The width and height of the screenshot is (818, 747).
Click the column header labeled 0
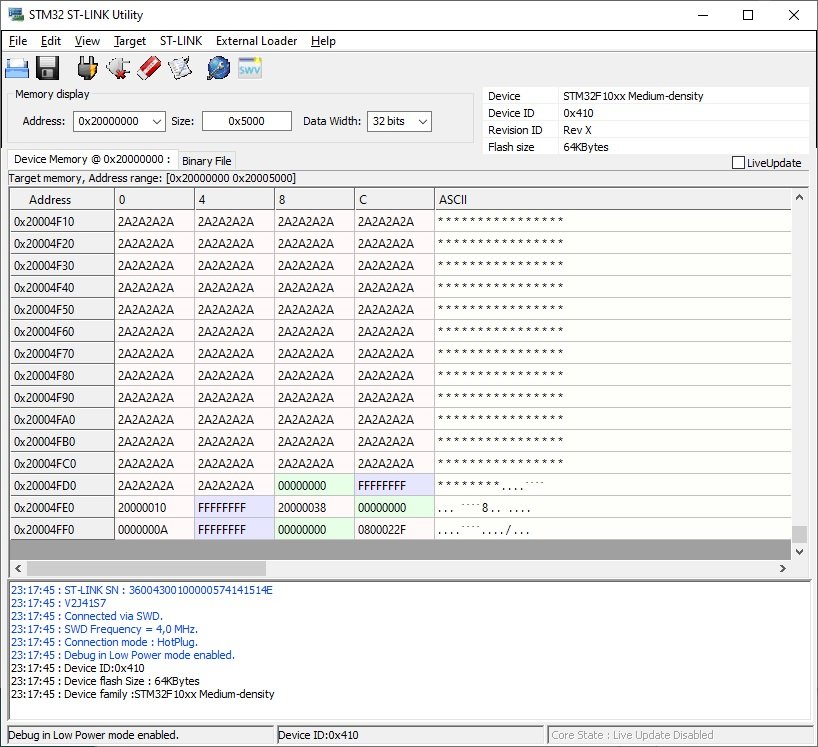pyautogui.click(x=154, y=199)
